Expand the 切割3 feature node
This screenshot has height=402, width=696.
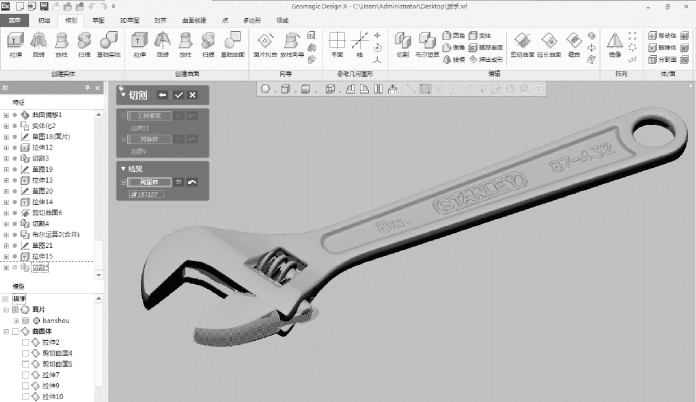pyautogui.click(x=6, y=158)
